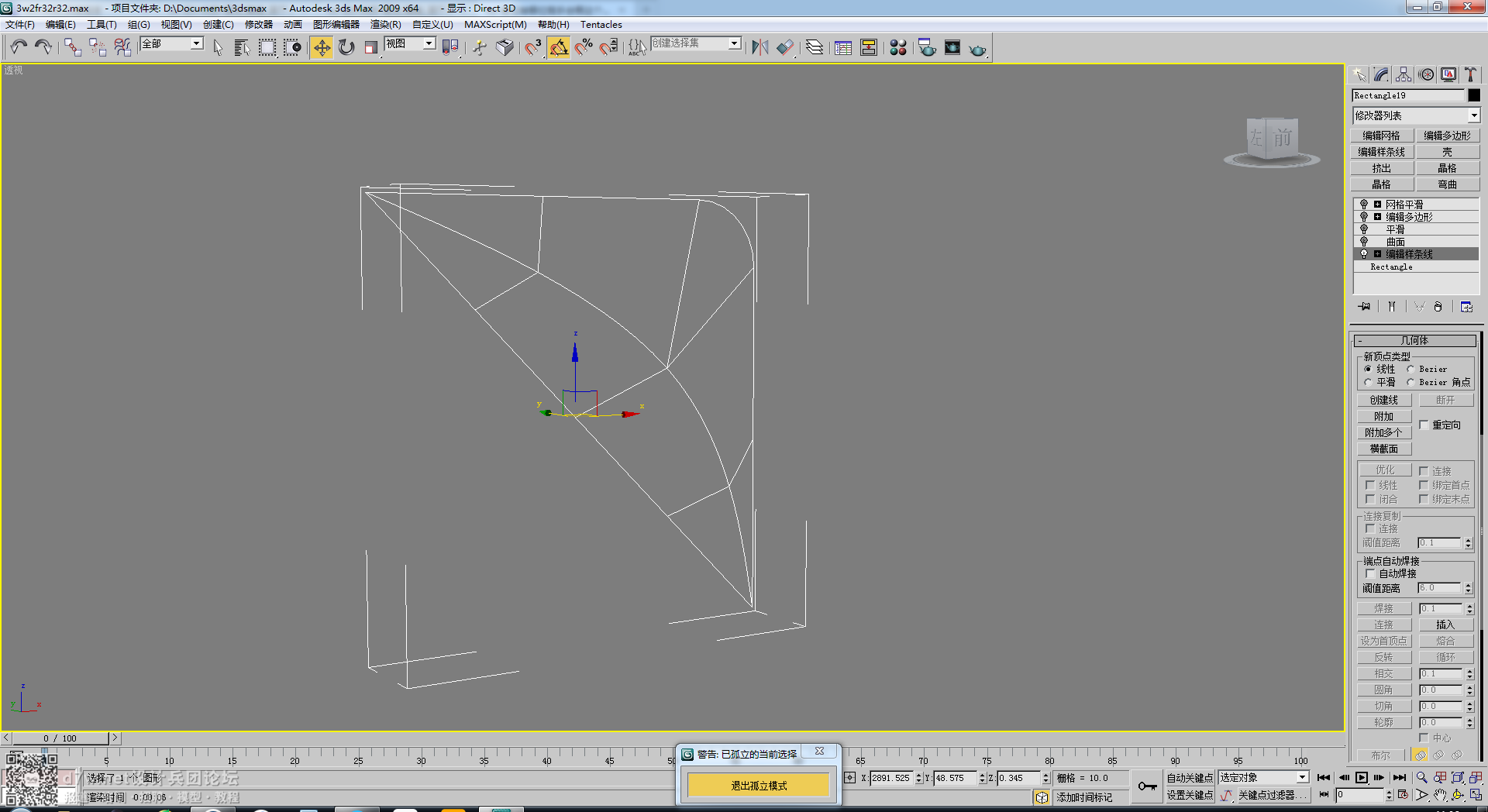Activate the Select and Uniform Scale tool
The width and height of the screenshot is (1488, 812).
click(371, 47)
